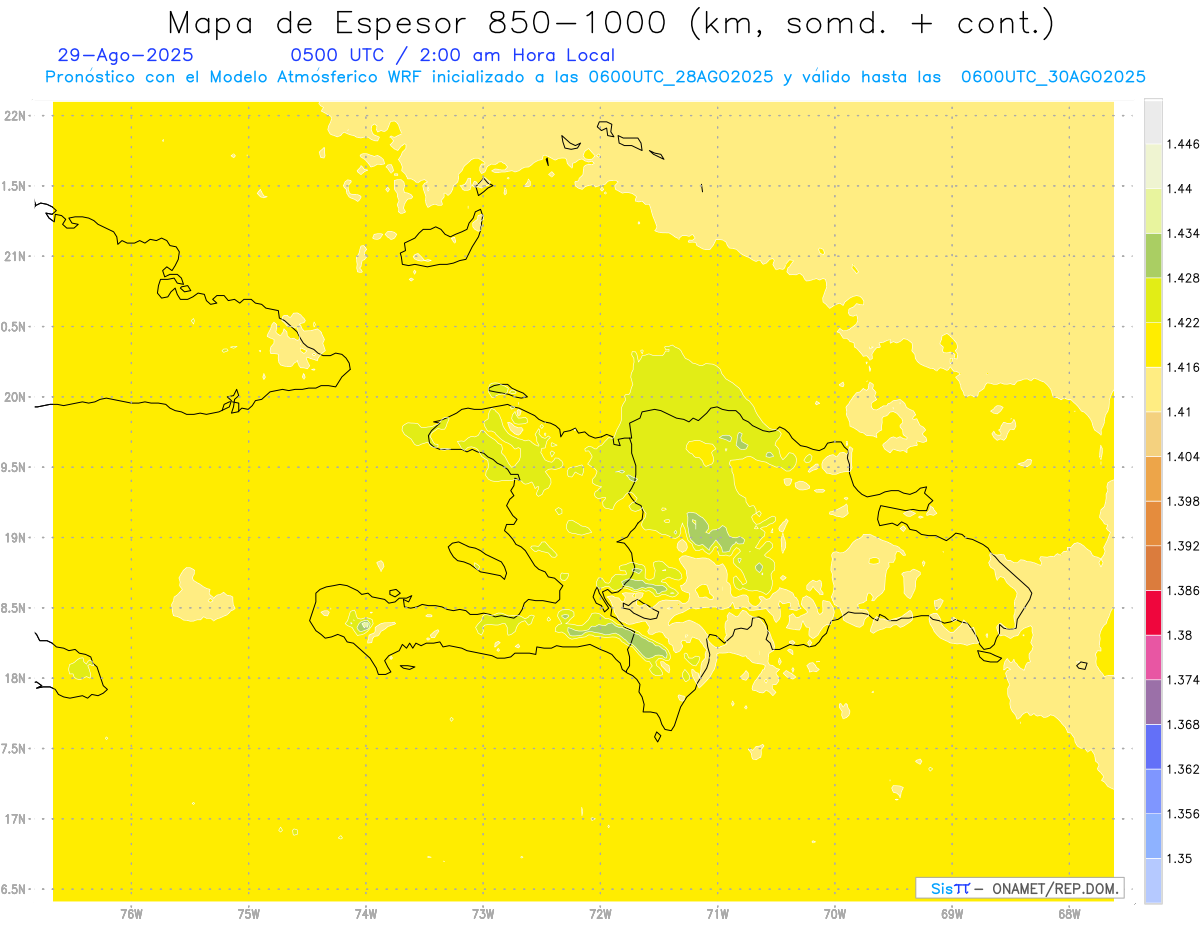
Task: Click the color bar value '1.422'
Action: coord(1185,322)
